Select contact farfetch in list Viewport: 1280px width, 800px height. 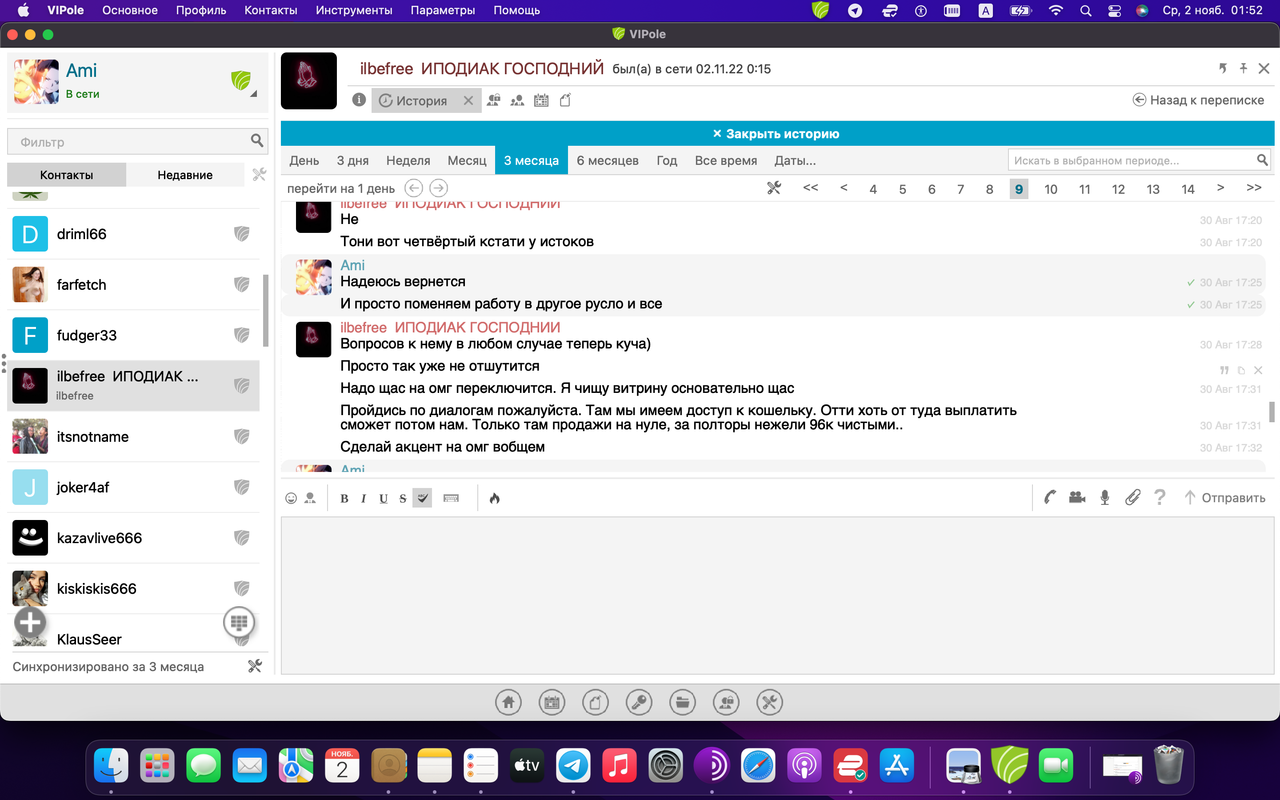point(133,285)
